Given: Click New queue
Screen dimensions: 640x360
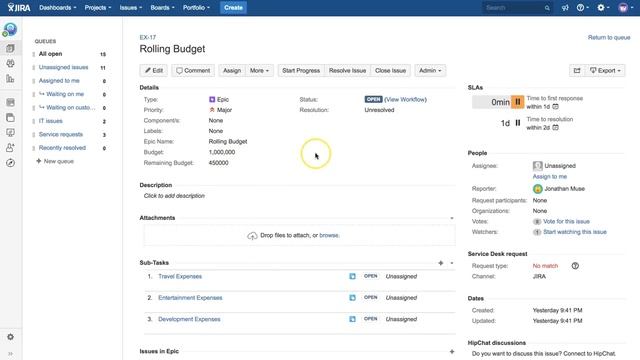Looking at the screenshot, I should 55,161.
